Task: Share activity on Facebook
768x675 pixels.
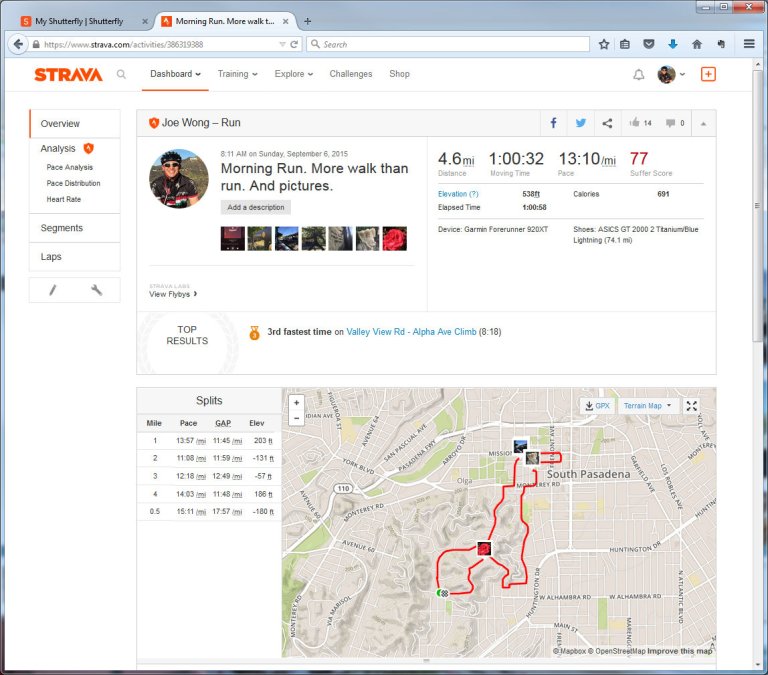Action: click(553, 123)
